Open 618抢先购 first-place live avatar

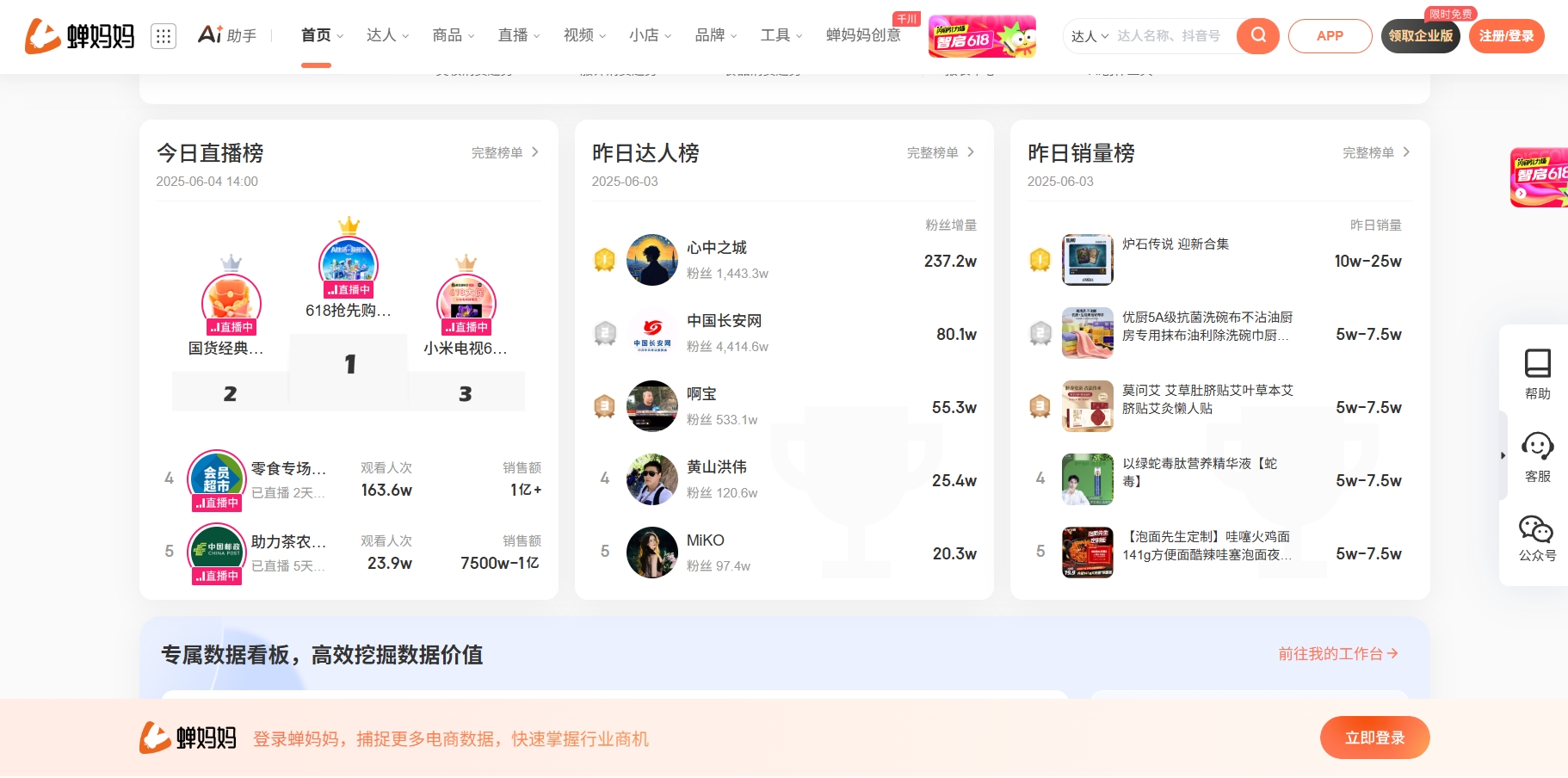pos(349,265)
